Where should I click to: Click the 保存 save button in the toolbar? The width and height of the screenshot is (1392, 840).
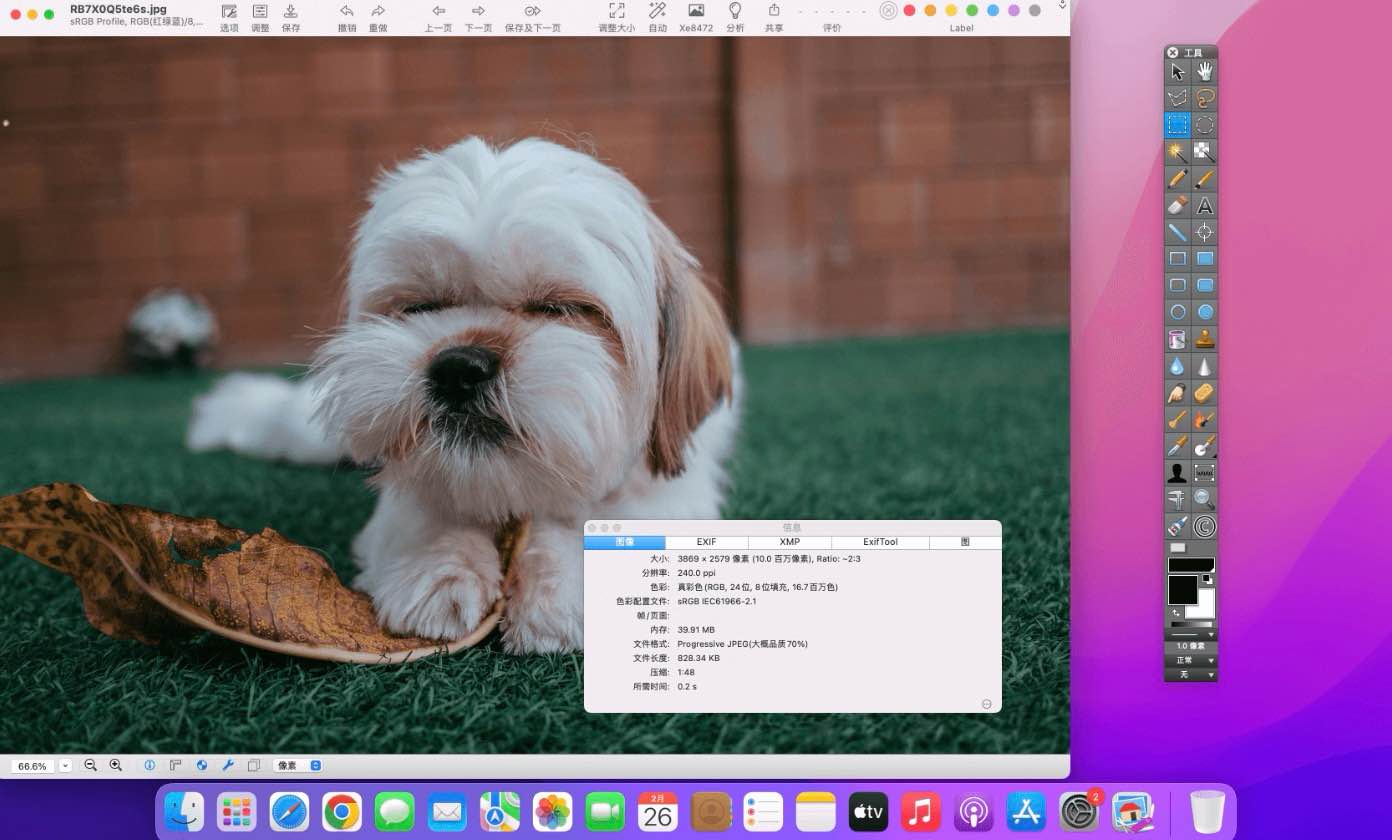click(290, 11)
